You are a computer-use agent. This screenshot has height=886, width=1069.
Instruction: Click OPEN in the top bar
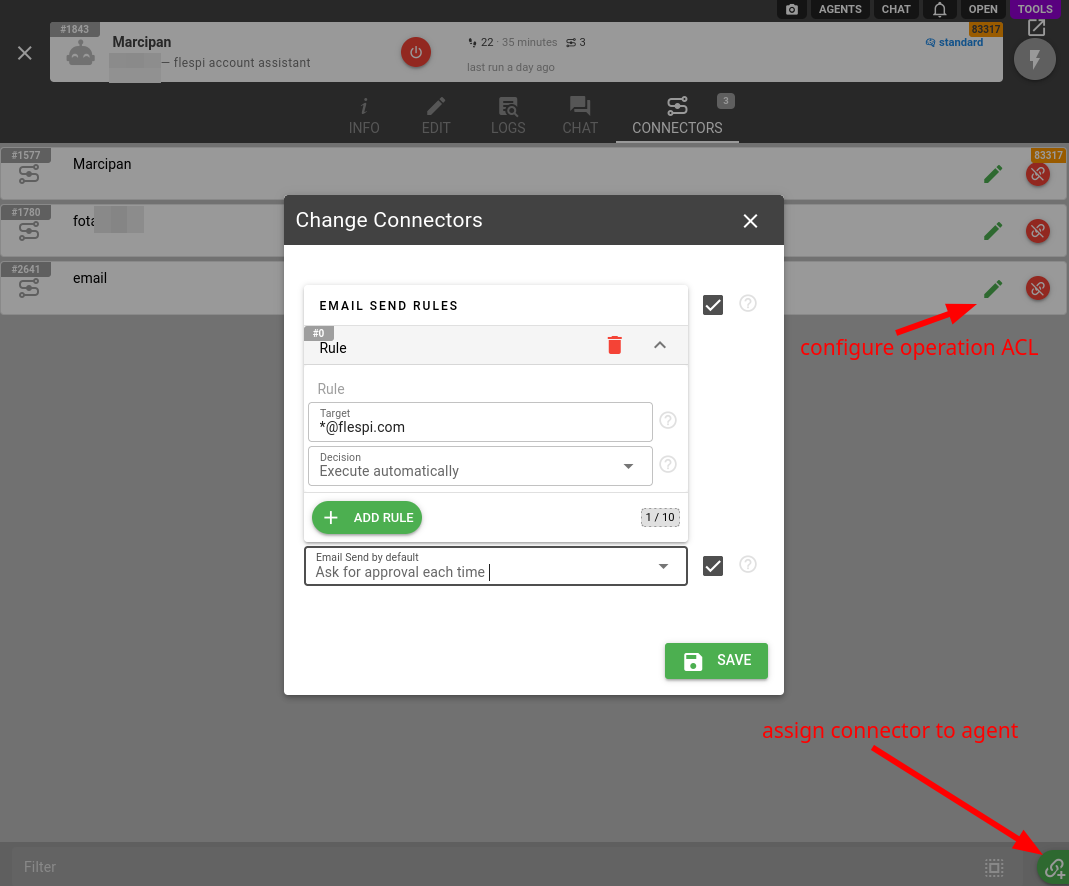[982, 10]
